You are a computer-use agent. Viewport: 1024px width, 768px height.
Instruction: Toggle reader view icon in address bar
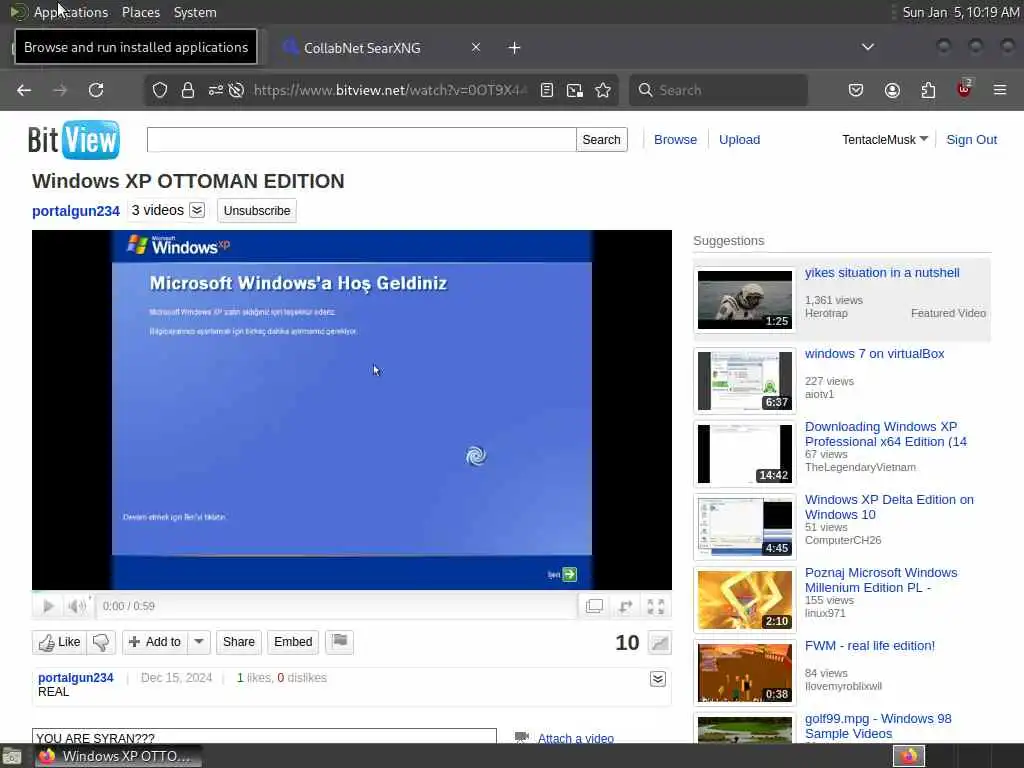[547, 90]
